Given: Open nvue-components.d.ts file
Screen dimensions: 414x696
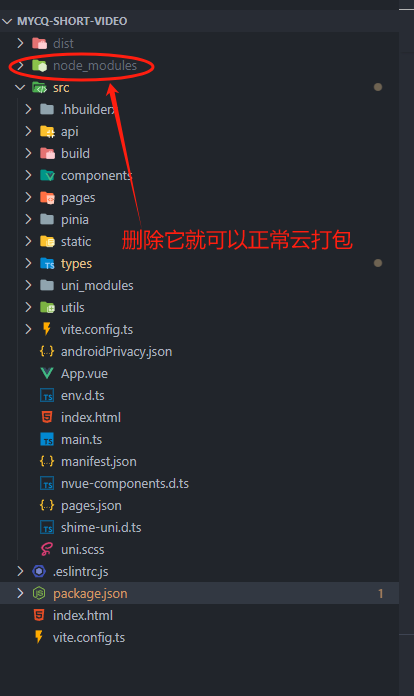Looking at the screenshot, I should pyautogui.click(x=125, y=483).
